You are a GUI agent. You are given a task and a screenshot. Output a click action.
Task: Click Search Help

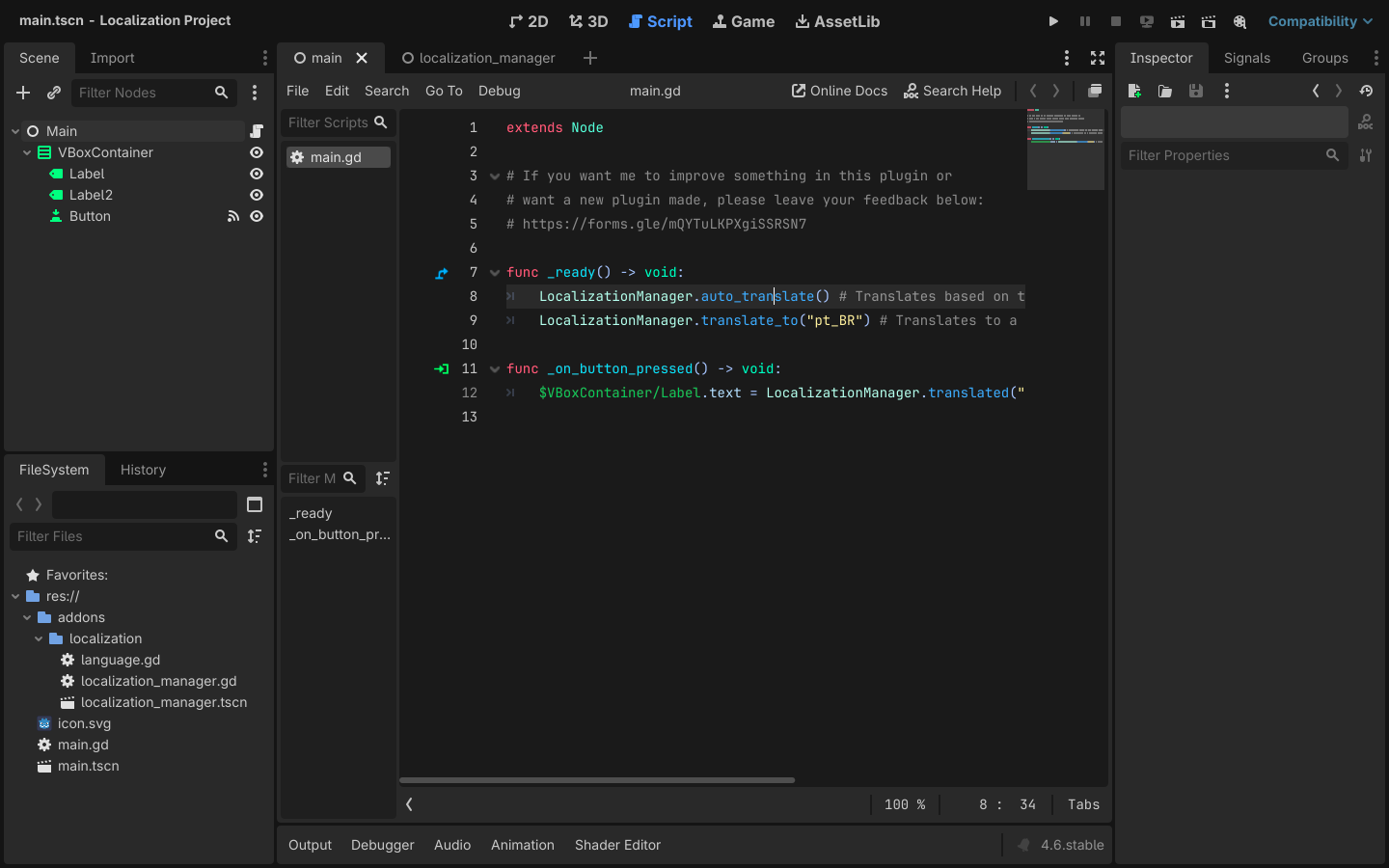pos(952,91)
